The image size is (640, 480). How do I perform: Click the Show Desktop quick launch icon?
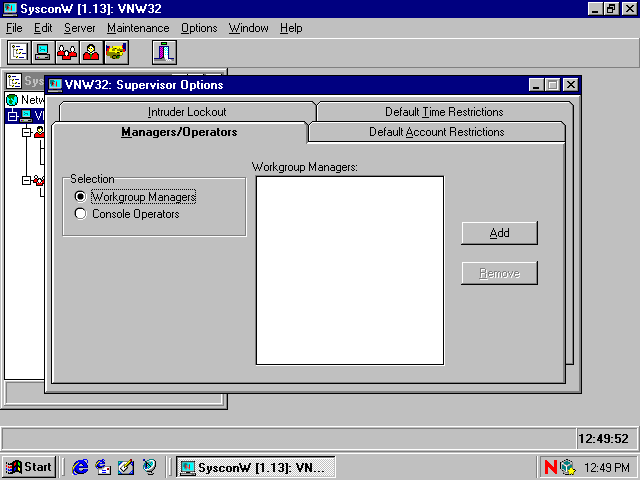tap(126, 467)
